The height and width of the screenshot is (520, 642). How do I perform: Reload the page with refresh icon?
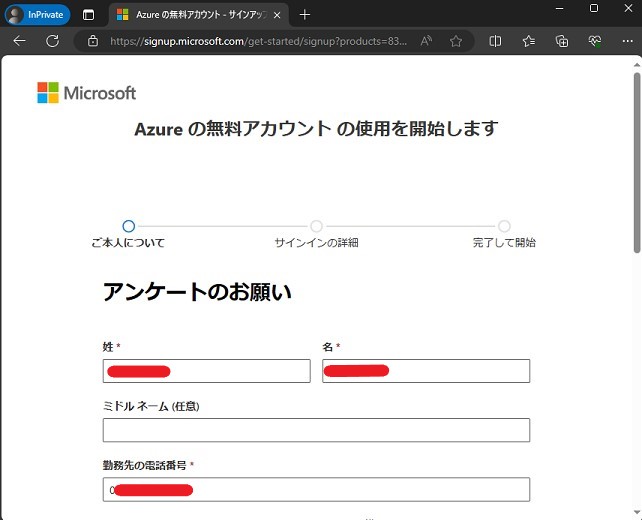tap(53, 41)
